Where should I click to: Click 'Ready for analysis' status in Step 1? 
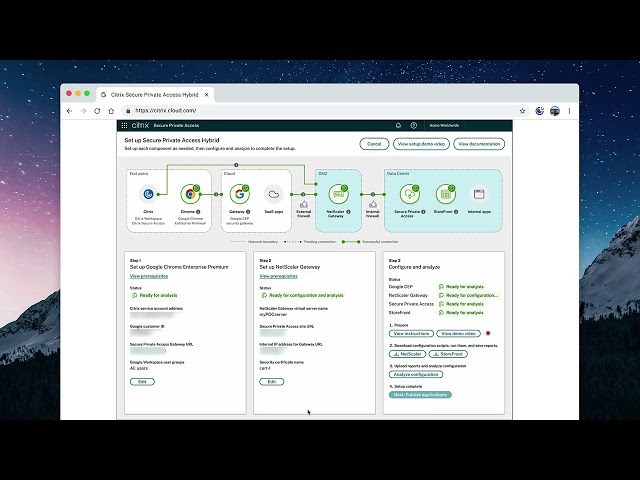[156, 295]
